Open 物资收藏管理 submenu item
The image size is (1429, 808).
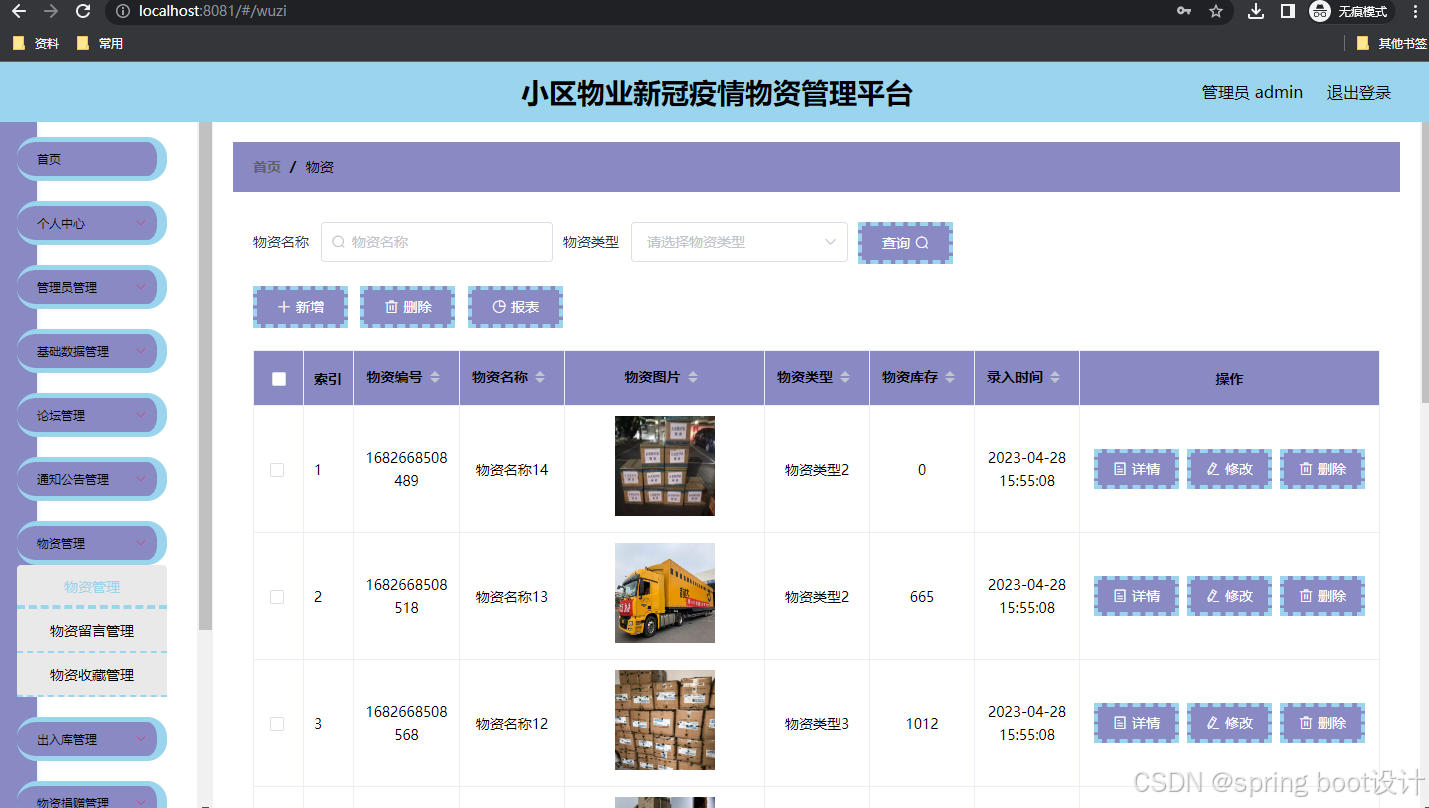[92, 675]
